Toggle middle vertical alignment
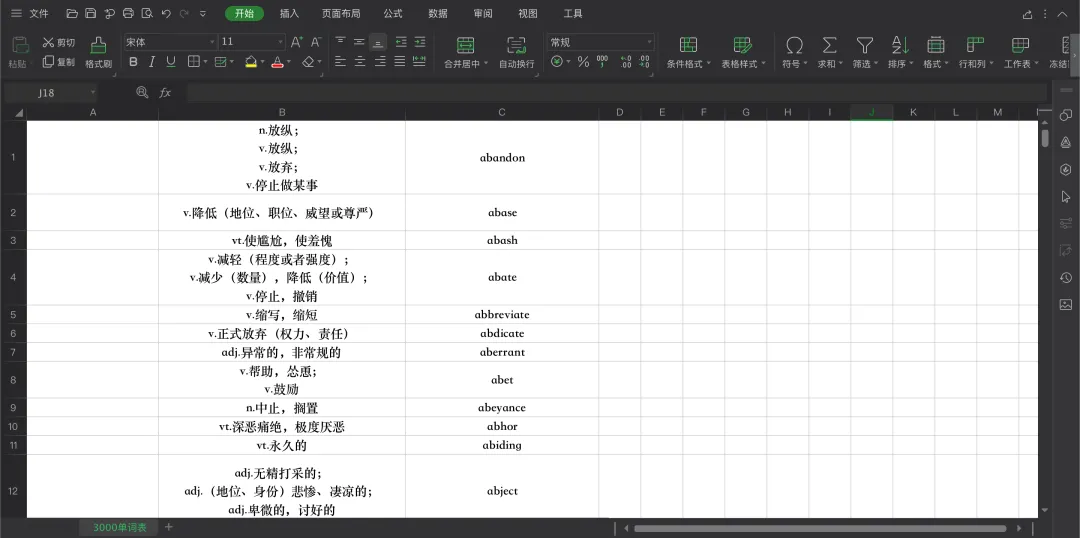 click(359, 42)
